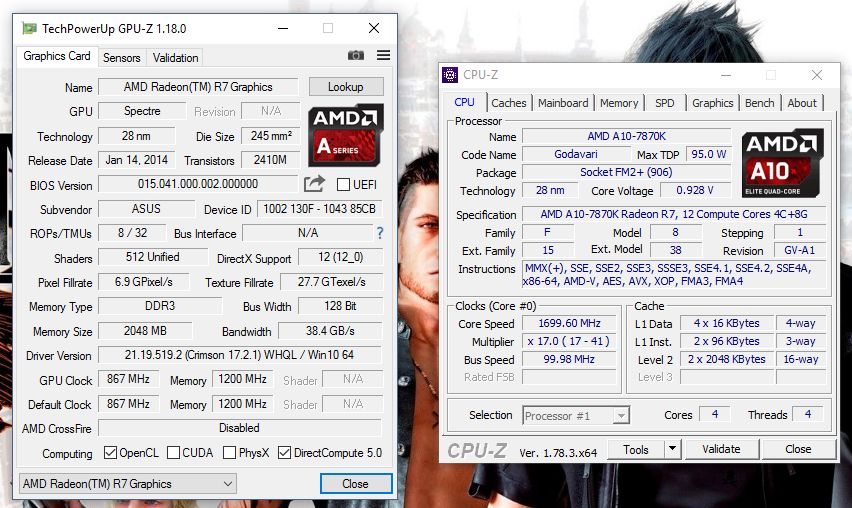852x508 pixels.
Task: Click the GPU Name field AMD Radeon R7
Action: coord(198,87)
